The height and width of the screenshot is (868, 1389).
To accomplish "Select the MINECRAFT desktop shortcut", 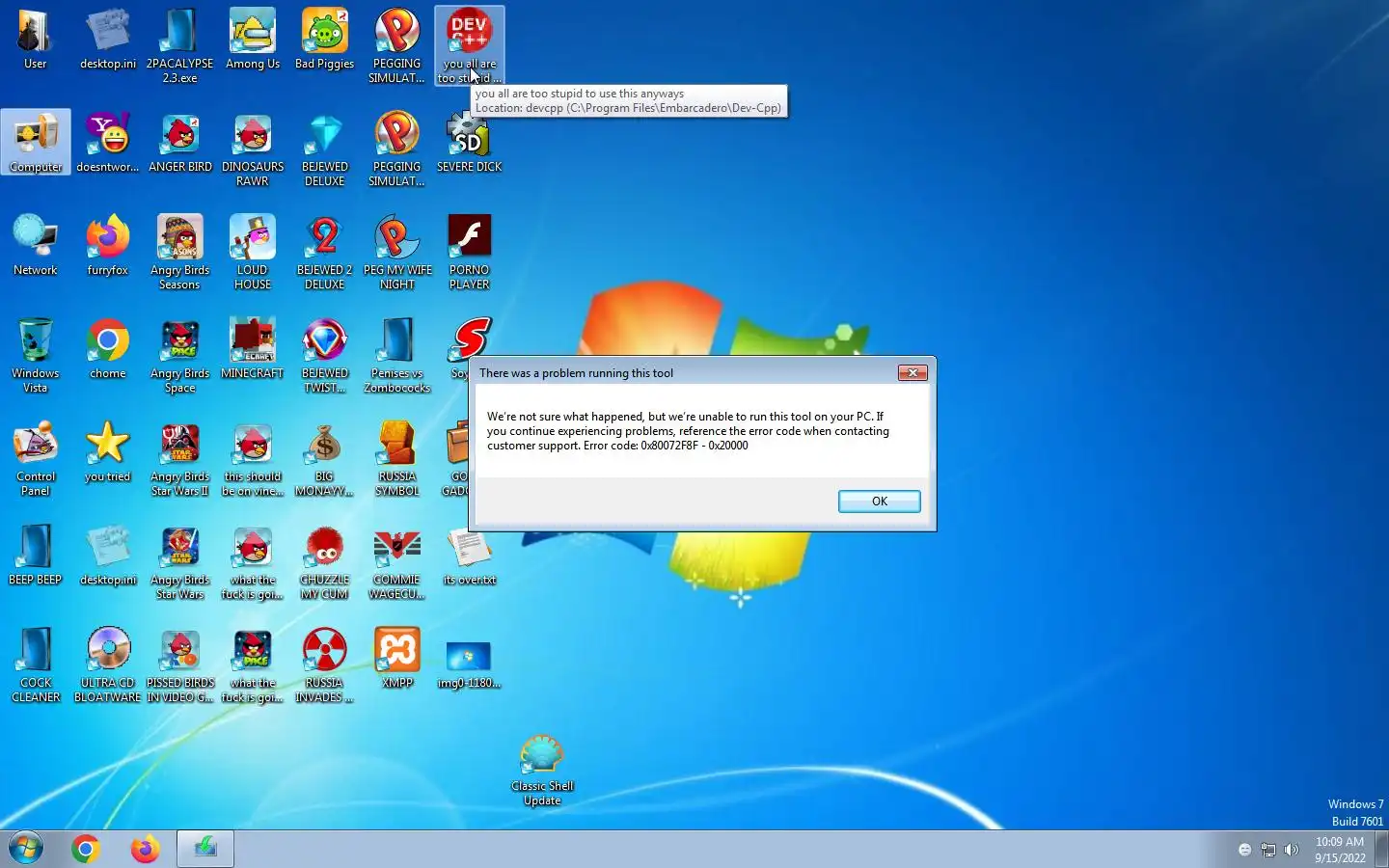I will click(253, 349).
